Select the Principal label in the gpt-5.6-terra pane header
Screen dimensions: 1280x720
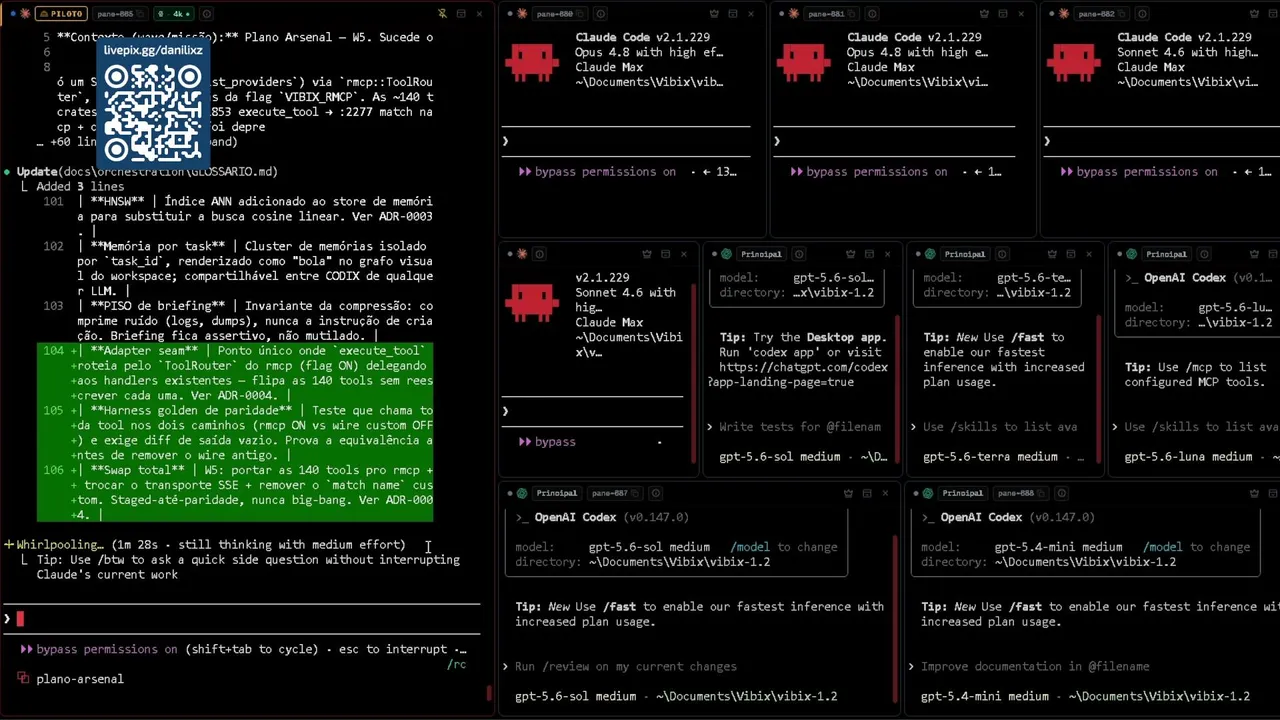[965, 254]
